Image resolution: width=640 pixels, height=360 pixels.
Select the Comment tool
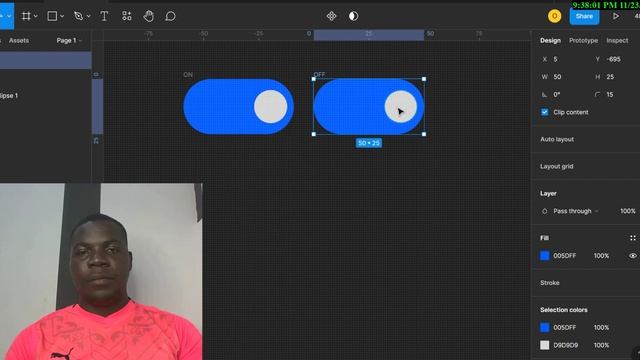pyautogui.click(x=170, y=16)
